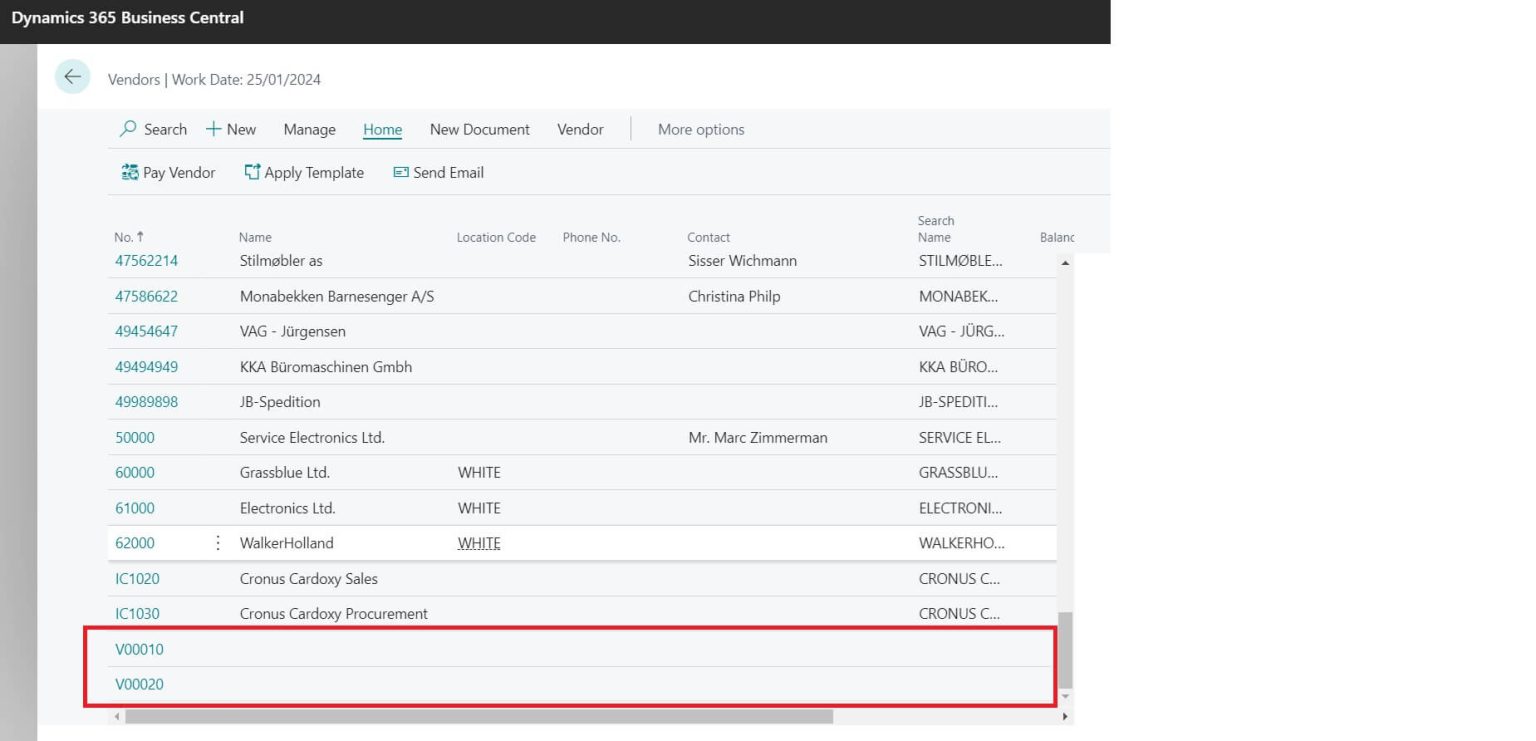Expand the More options menu

pyautogui.click(x=700, y=129)
